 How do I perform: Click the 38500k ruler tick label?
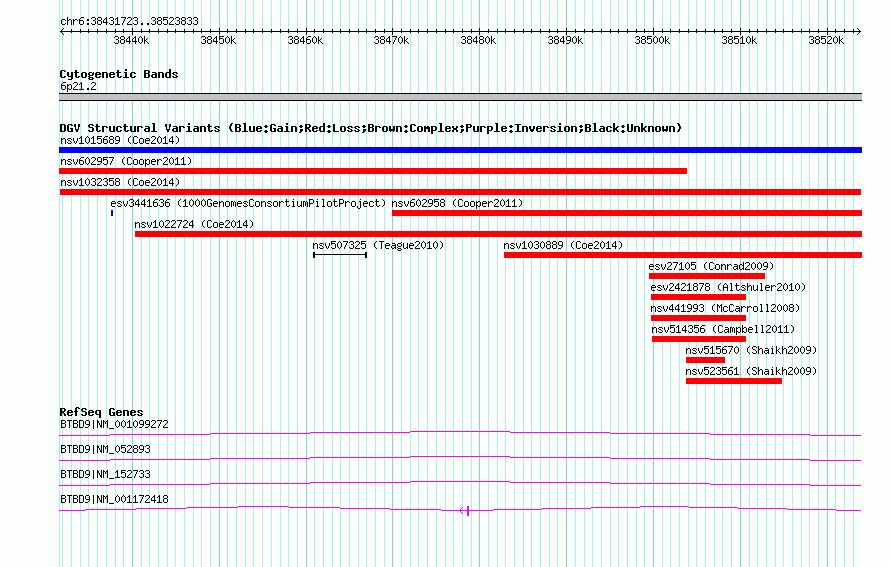coord(652,41)
